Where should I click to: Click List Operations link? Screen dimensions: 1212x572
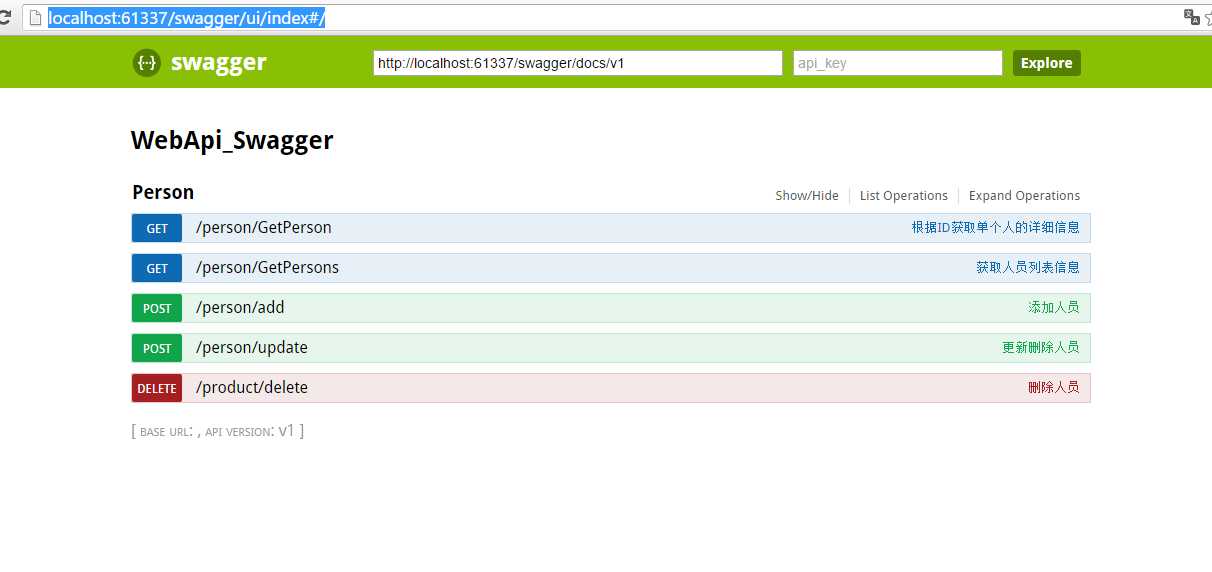(x=904, y=196)
